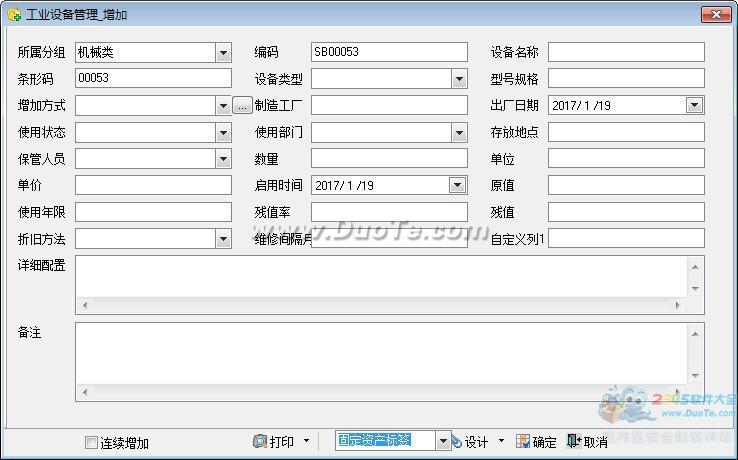Open the 设备类型 dropdown list
The height and width of the screenshot is (460, 738).
pos(459,79)
